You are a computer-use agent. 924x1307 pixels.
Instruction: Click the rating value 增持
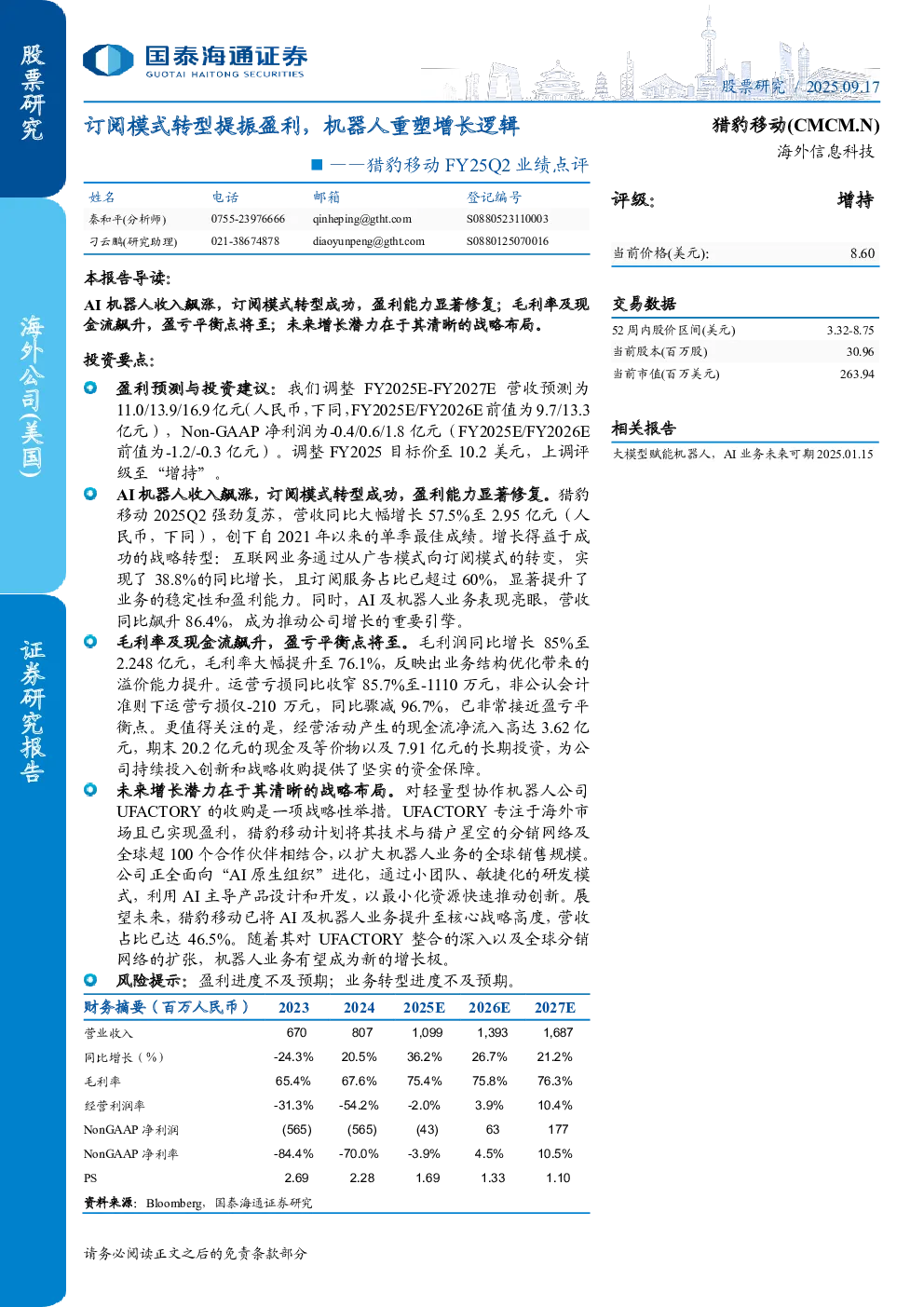tap(855, 200)
